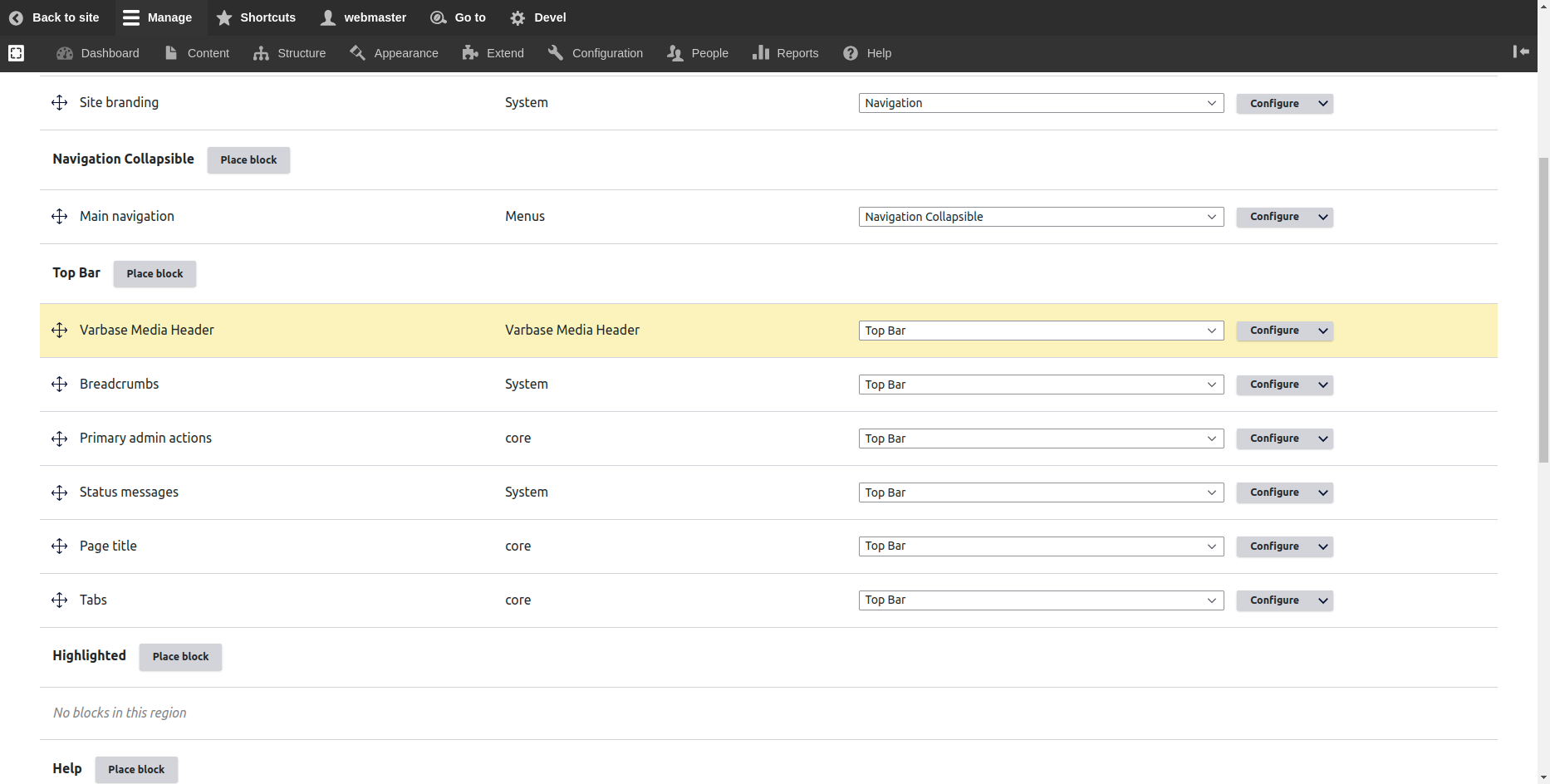Go to the Reports menu item
1550x784 pixels.
786,53
